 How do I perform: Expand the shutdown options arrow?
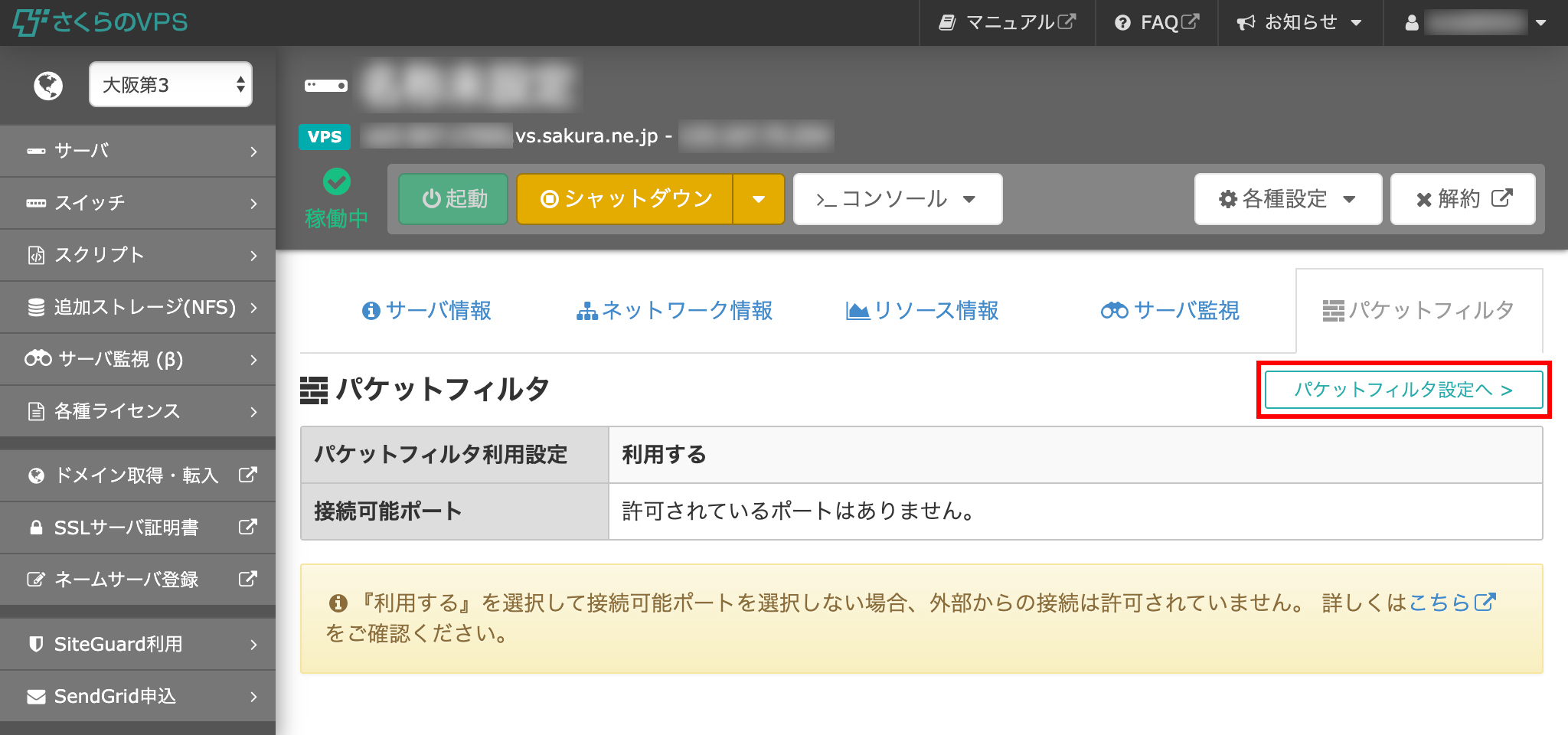(x=758, y=199)
